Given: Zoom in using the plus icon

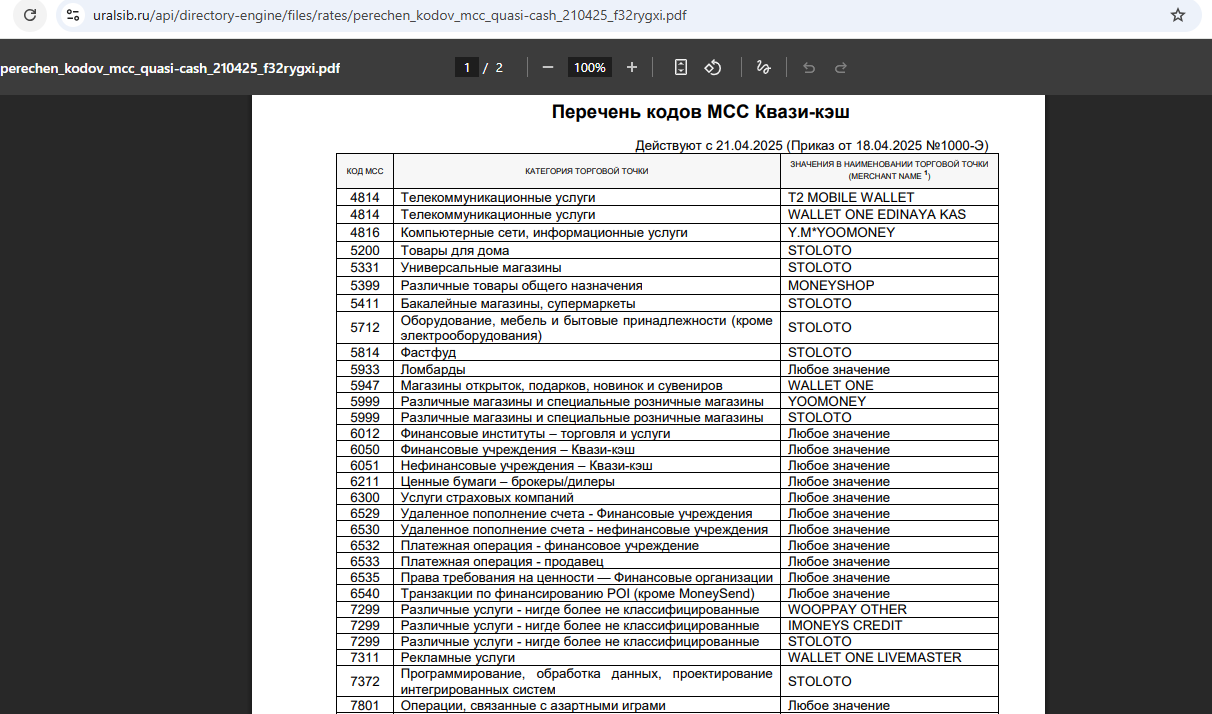Looking at the screenshot, I should tap(632, 67).
